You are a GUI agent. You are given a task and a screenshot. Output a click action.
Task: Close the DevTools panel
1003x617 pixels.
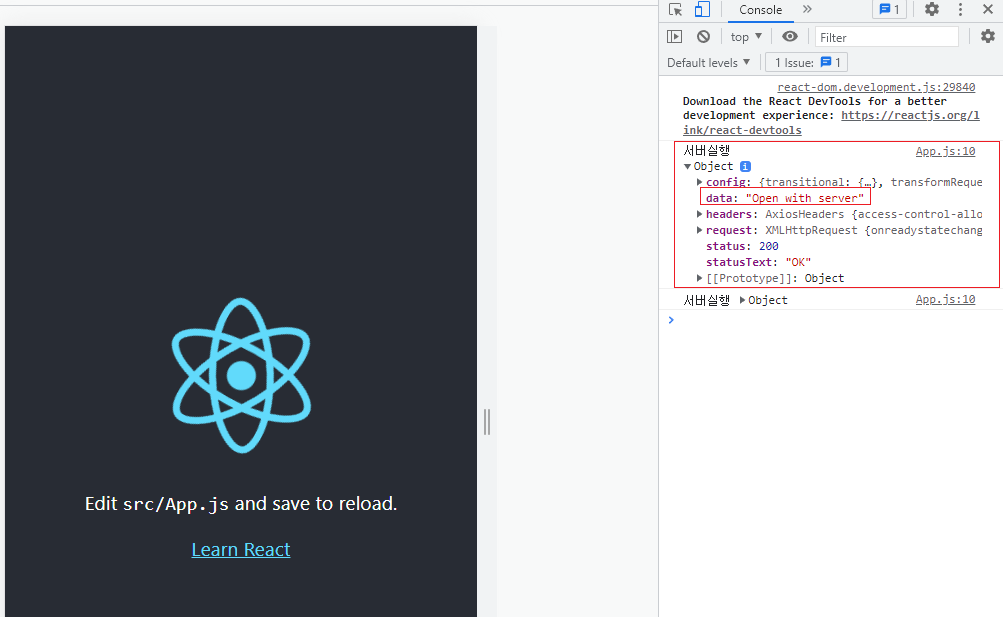point(988,10)
